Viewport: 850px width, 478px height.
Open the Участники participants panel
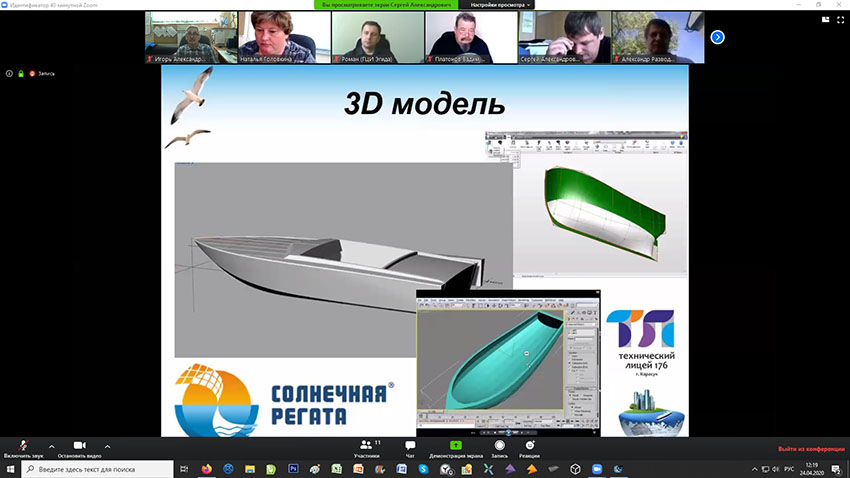coord(366,447)
